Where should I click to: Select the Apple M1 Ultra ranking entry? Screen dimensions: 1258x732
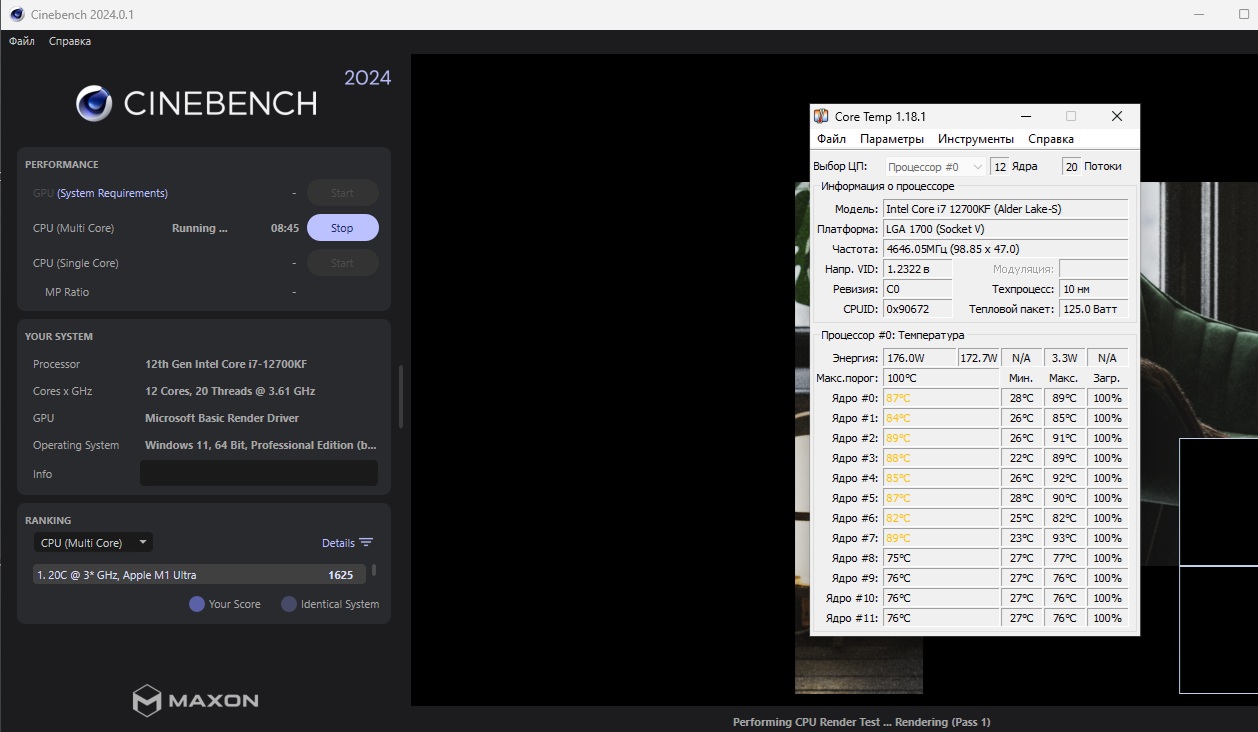[199, 575]
